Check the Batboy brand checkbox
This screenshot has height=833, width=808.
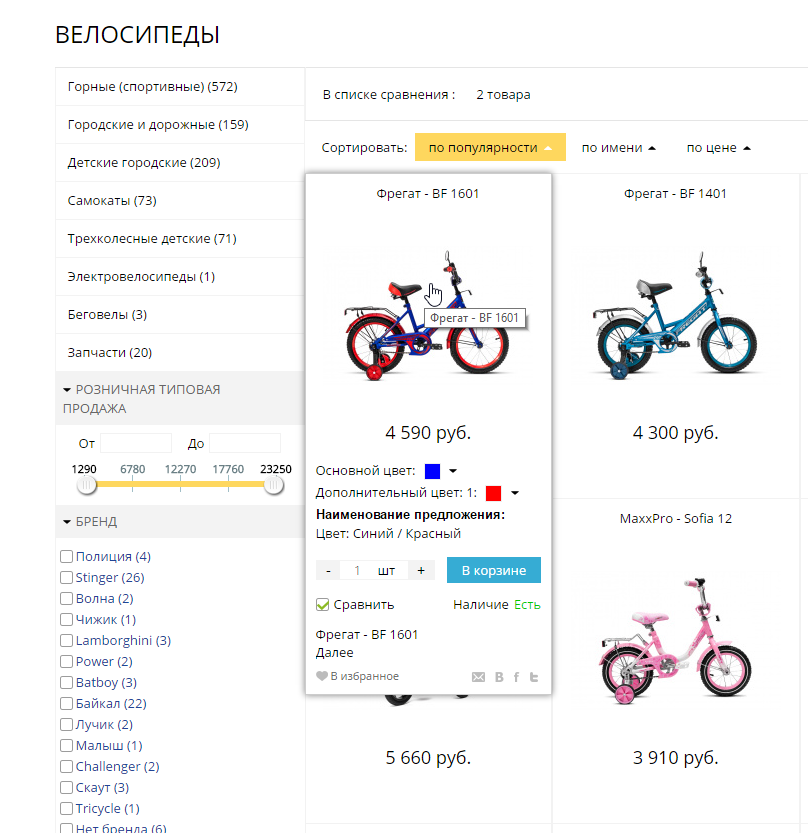(66, 682)
